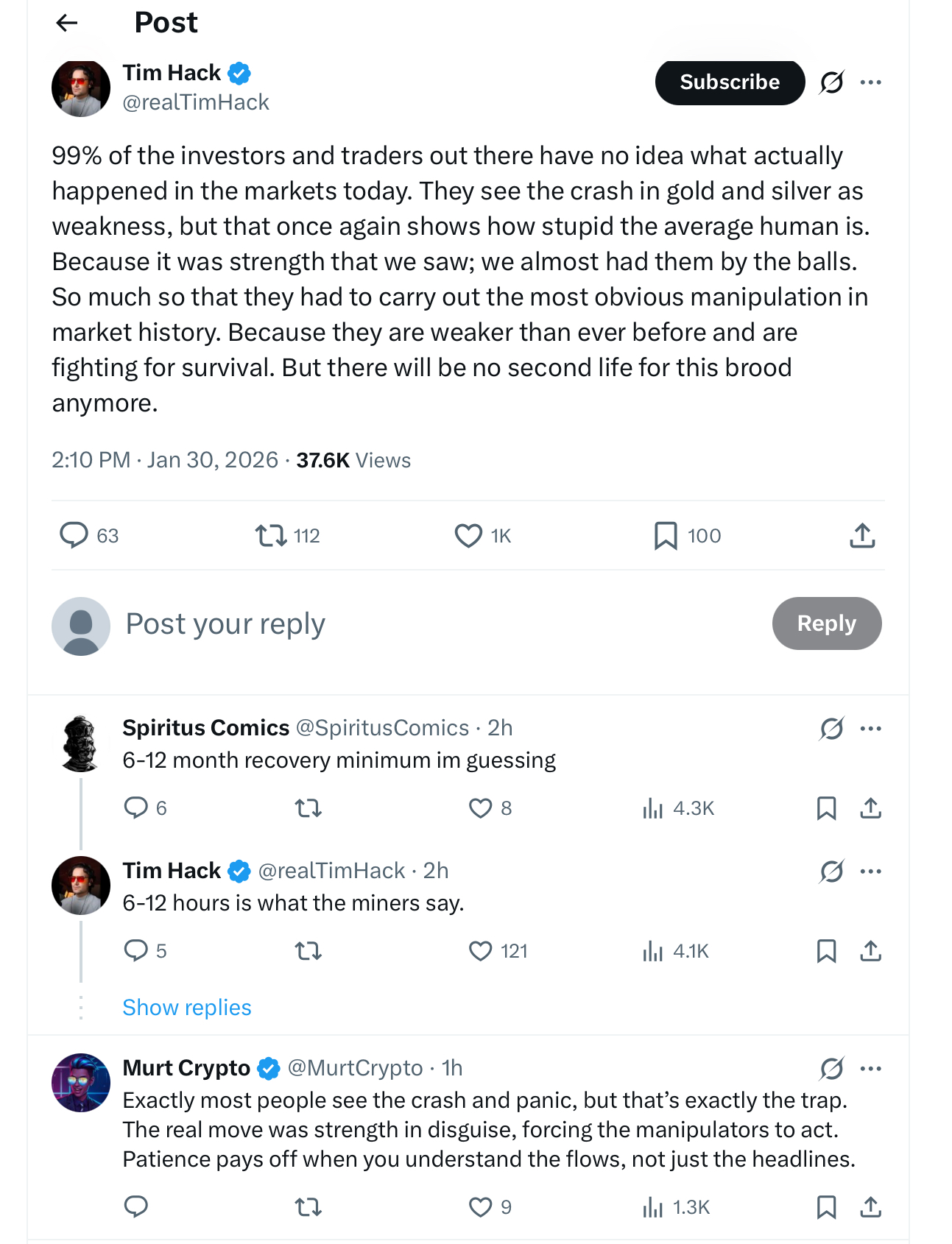The height and width of the screenshot is (1244, 952).
Task: Like the main post with 1K likes
Action: pos(468,535)
